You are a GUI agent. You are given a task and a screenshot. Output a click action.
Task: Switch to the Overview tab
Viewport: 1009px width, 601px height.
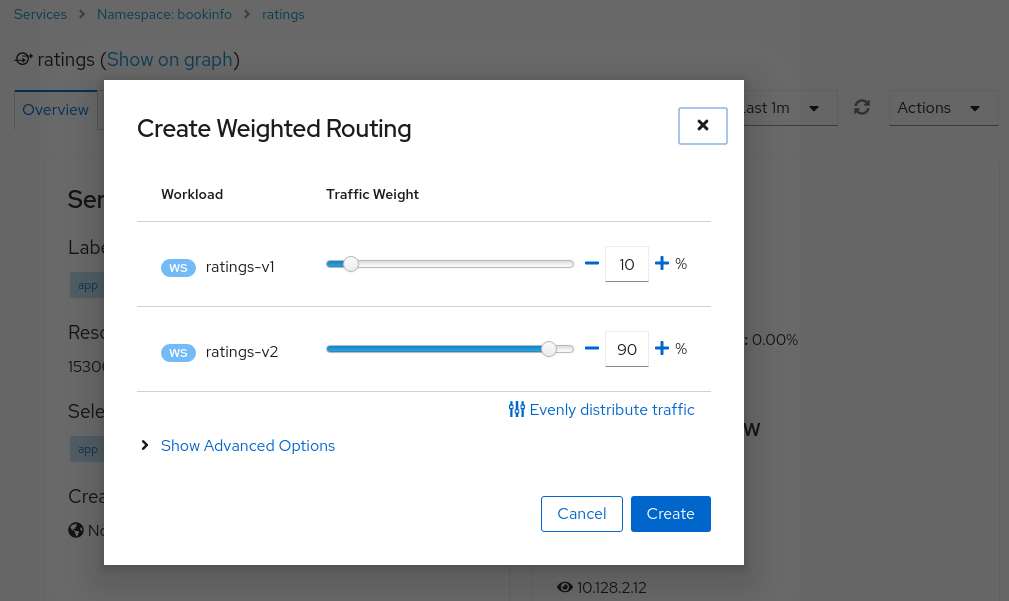pos(56,110)
